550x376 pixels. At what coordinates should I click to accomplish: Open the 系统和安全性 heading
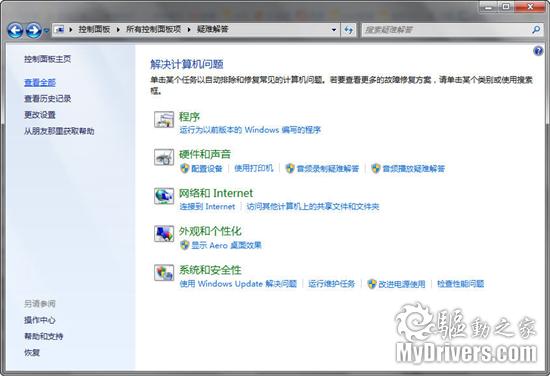pos(210,270)
